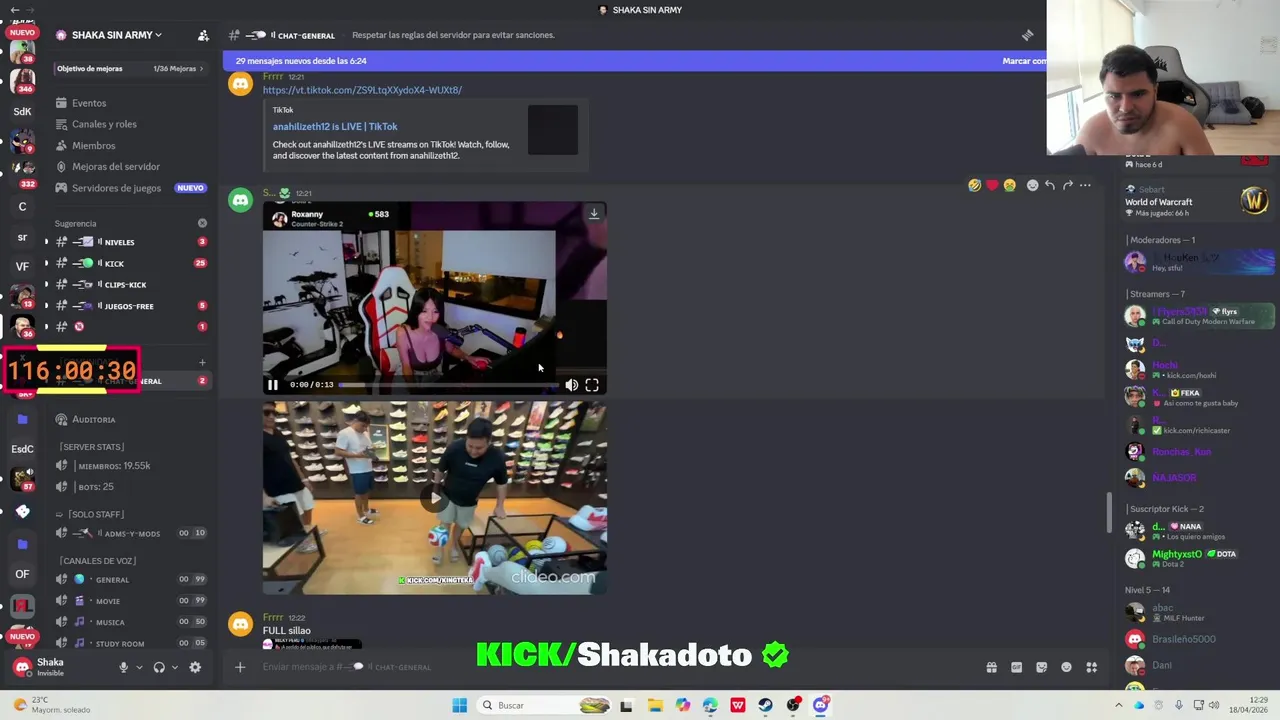The image size is (1280, 720).
Task: Forward the message with the forward icon
Action: click(x=1068, y=185)
